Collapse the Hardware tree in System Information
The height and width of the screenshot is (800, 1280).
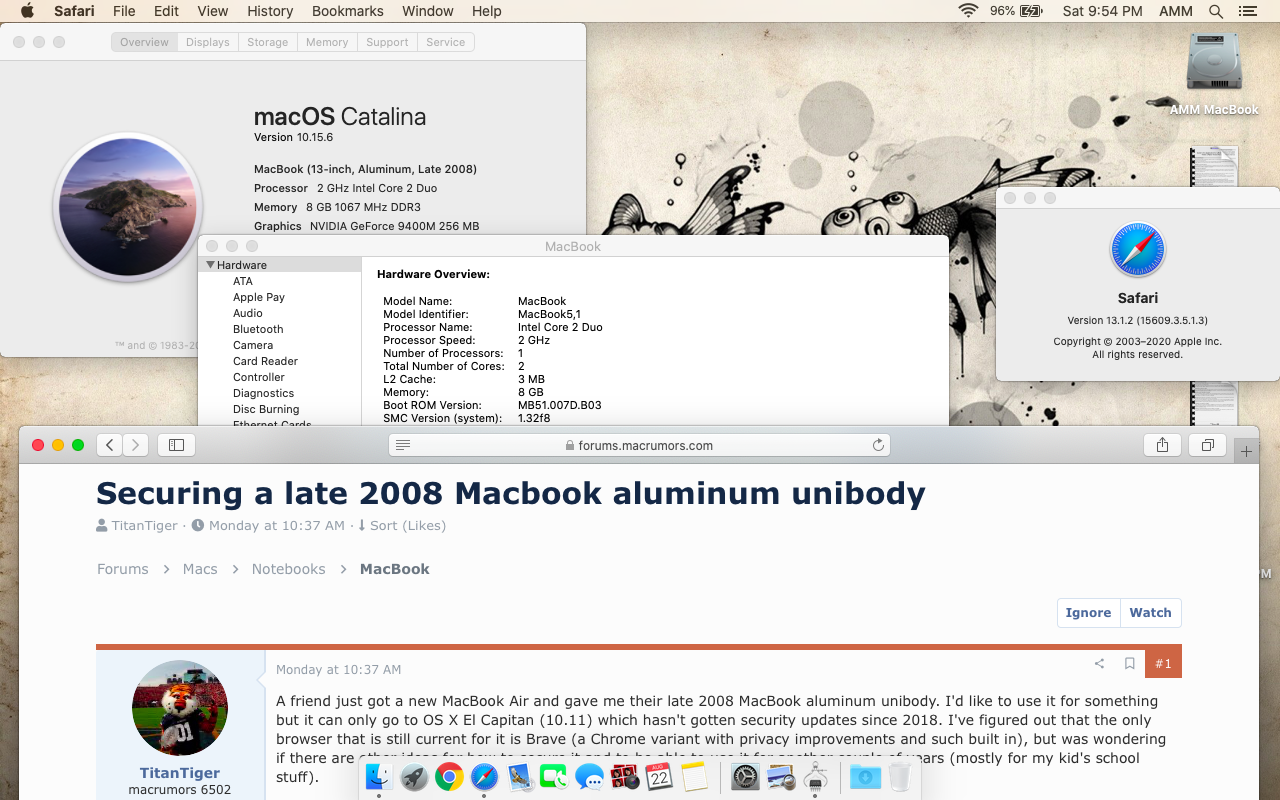[x=211, y=265]
